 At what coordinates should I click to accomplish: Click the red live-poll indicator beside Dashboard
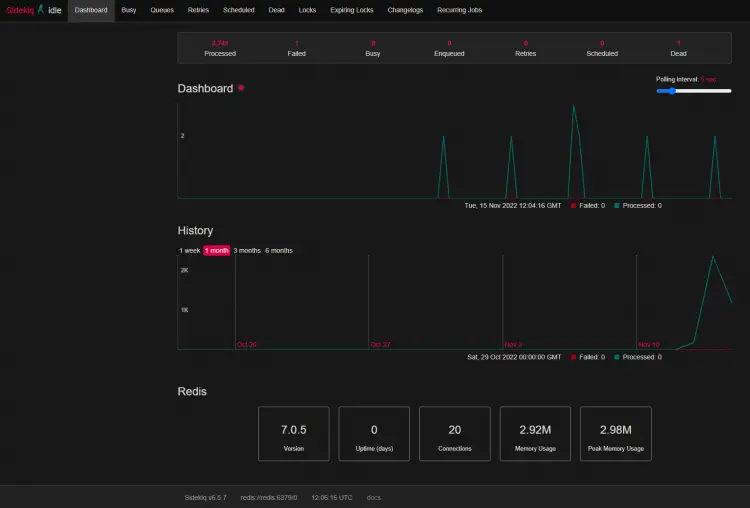pyautogui.click(x=241, y=88)
